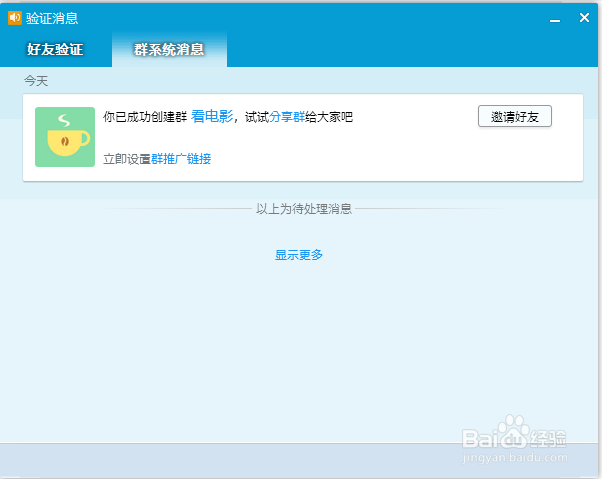Minimize the 验证消息 window

555,19
